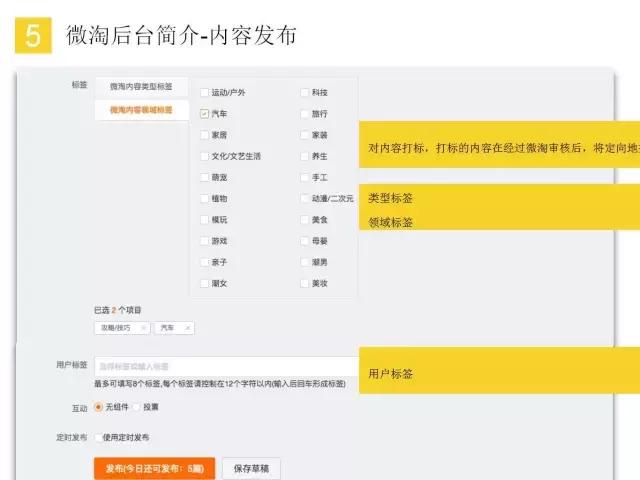
Task: Click the 保存草稿 button
Action: [251, 469]
